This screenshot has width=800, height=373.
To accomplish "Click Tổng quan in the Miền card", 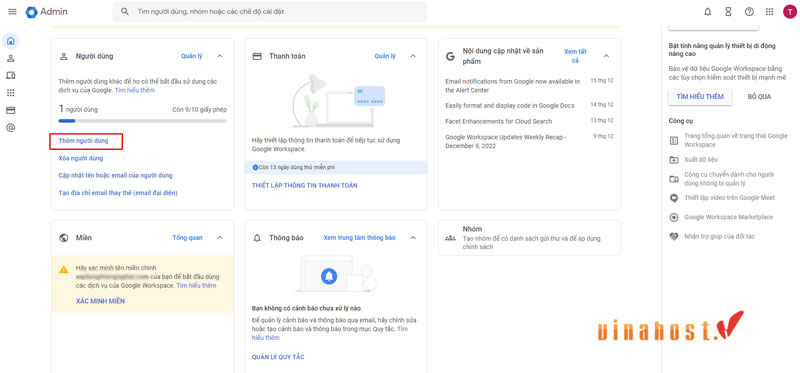I will (187, 238).
